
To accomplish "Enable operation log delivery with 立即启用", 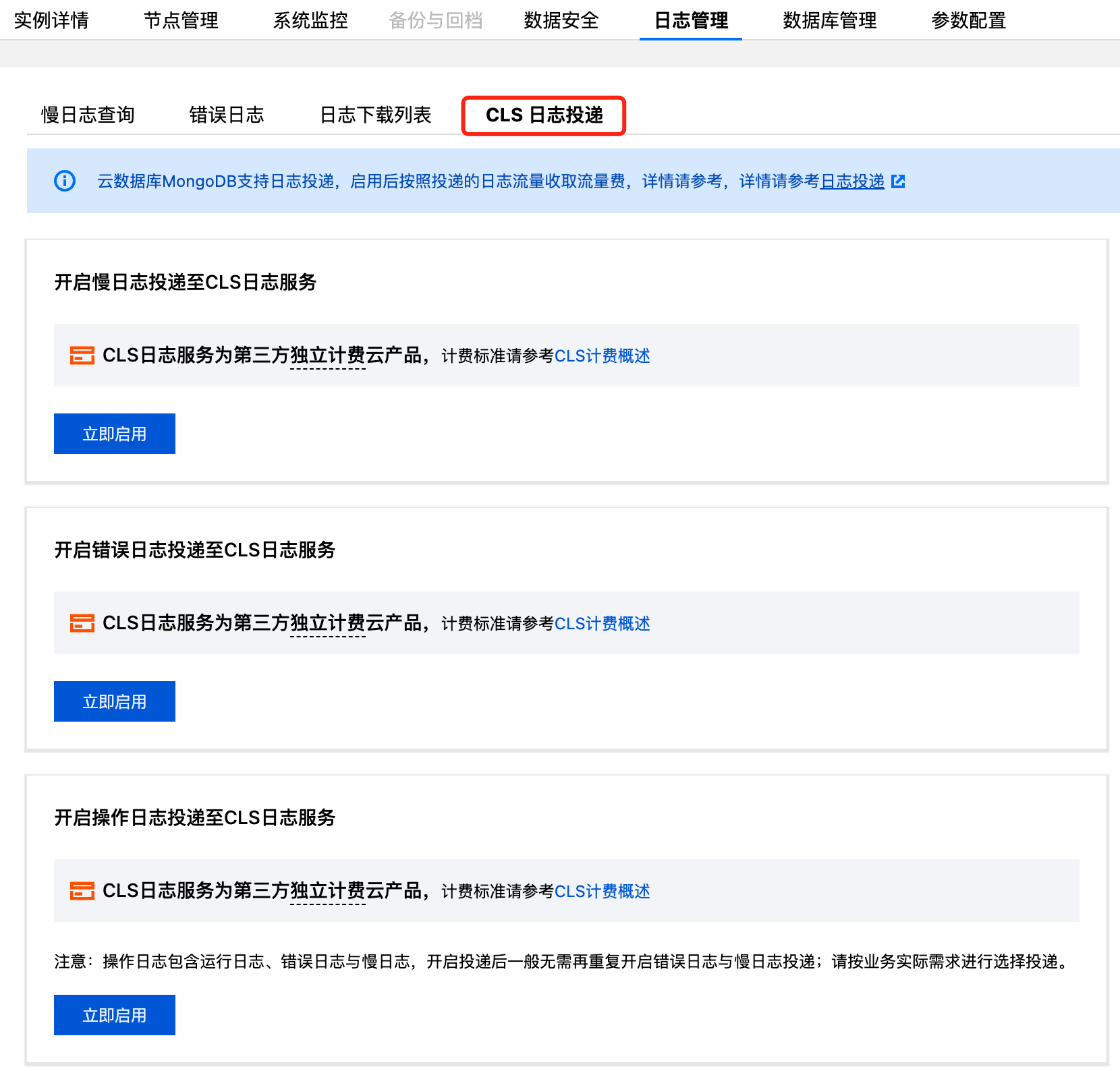I will (115, 1015).
